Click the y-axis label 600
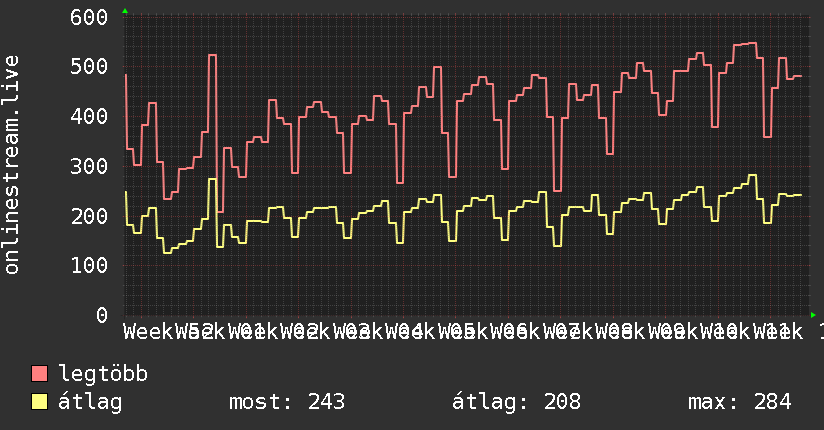The height and width of the screenshot is (430, 824). pyautogui.click(x=89, y=17)
